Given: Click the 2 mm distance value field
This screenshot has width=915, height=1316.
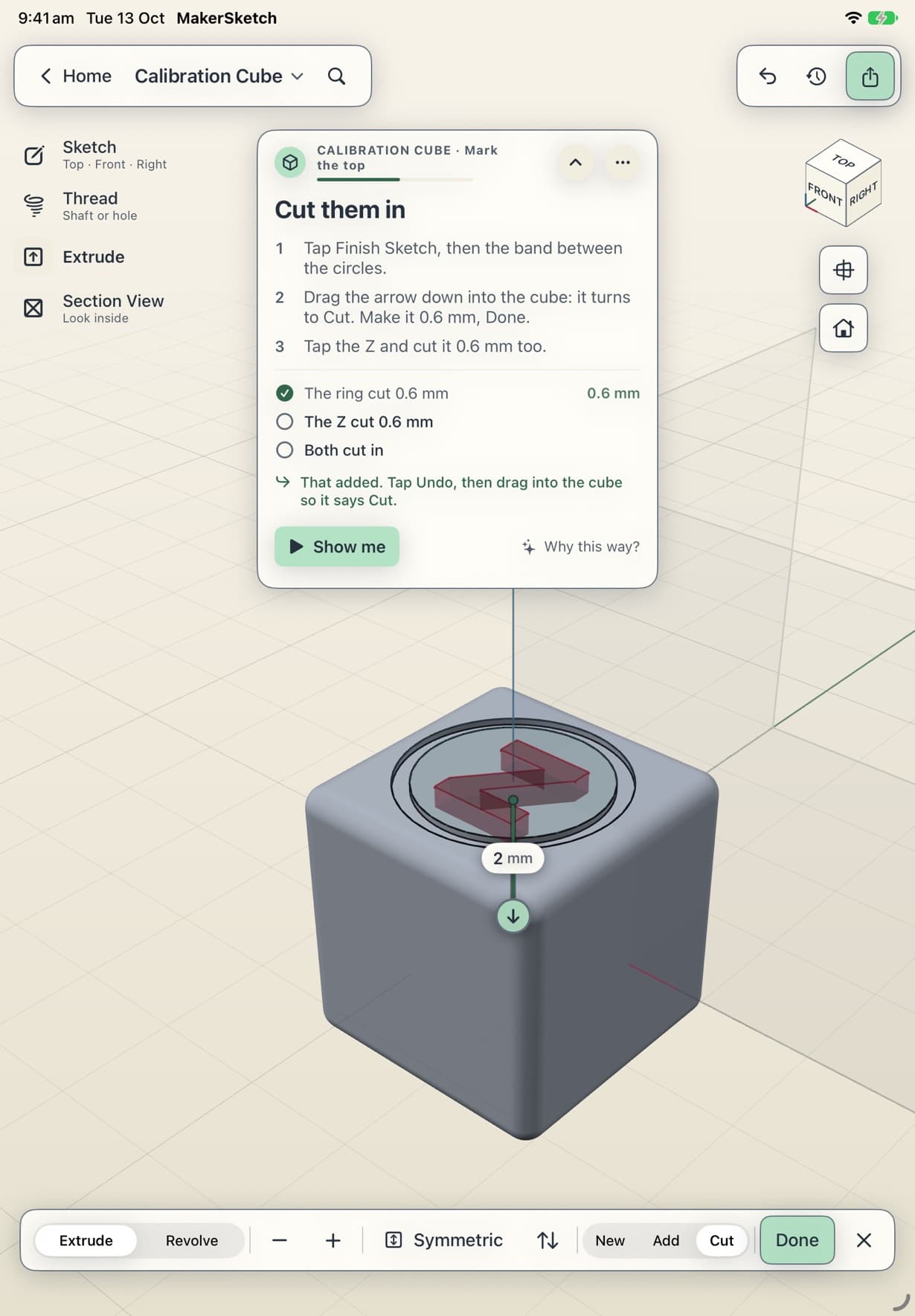Looking at the screenshot, I should [513, 858].
